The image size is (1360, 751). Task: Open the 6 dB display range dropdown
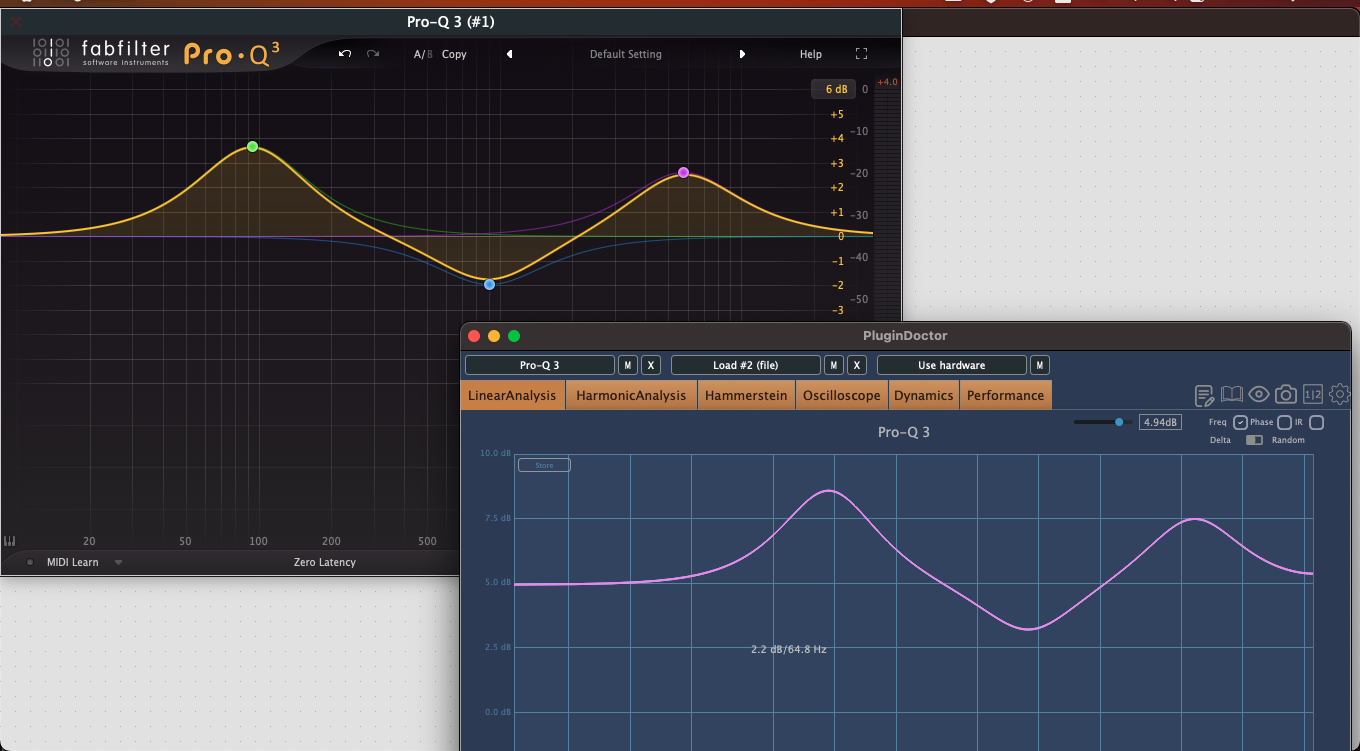coord(836,89)
